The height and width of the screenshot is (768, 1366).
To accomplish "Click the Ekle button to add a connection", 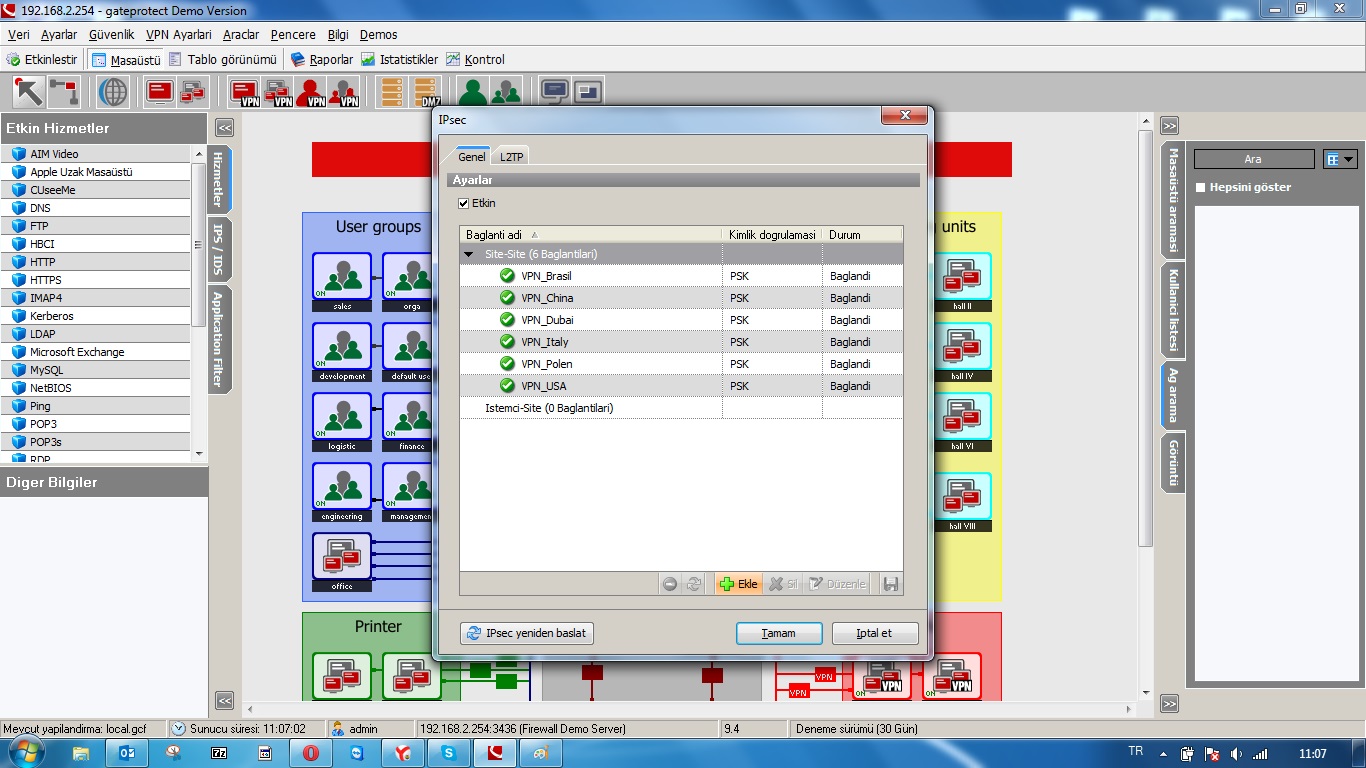I will point(738,584).
